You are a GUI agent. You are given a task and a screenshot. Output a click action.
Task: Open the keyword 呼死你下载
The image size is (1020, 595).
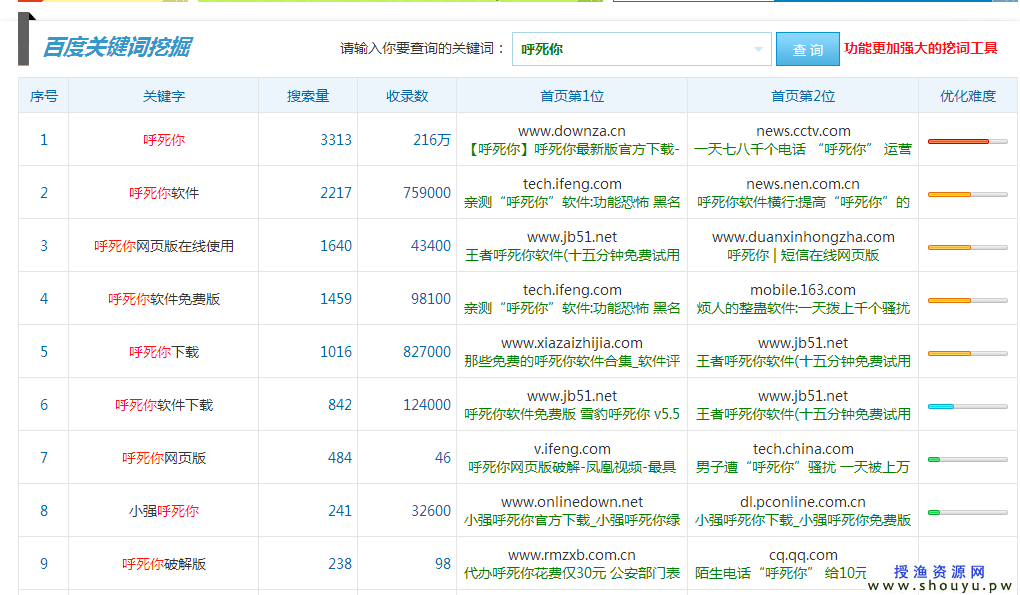tap(164, 352)
